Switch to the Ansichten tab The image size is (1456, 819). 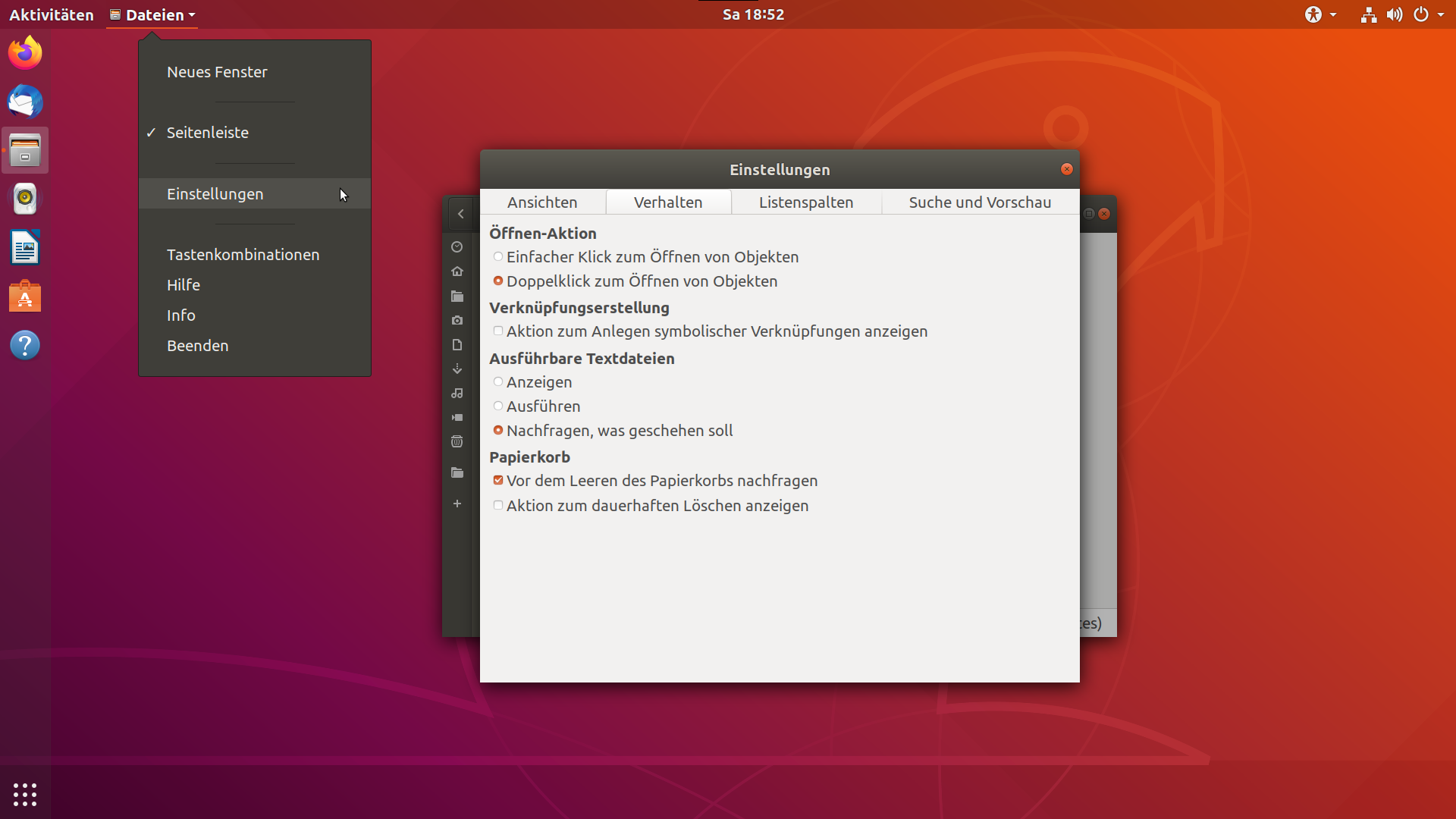(x=542, y=202)
